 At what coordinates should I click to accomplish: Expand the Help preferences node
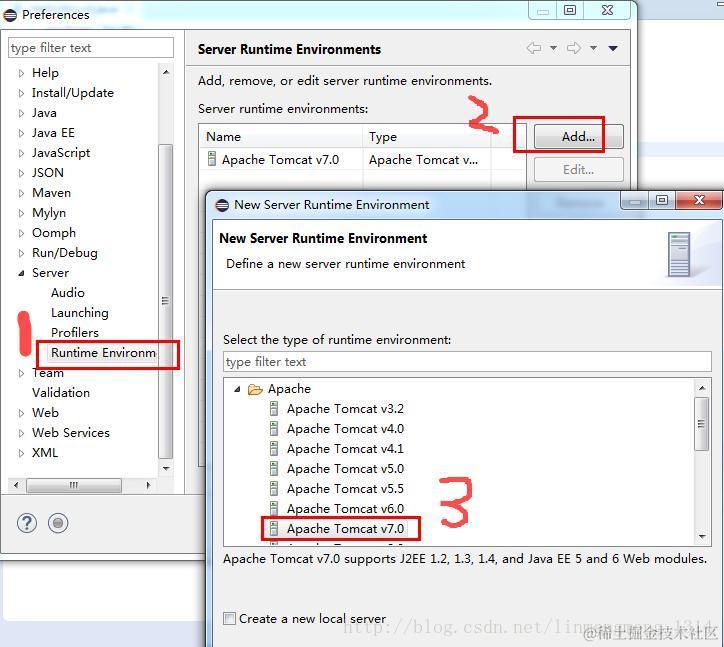(21, 73)
